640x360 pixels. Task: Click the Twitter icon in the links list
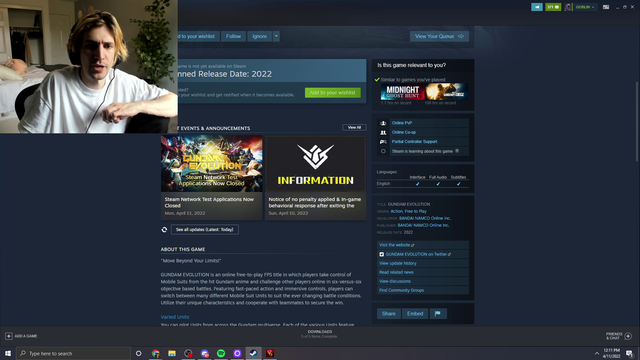tap(382, 254)
